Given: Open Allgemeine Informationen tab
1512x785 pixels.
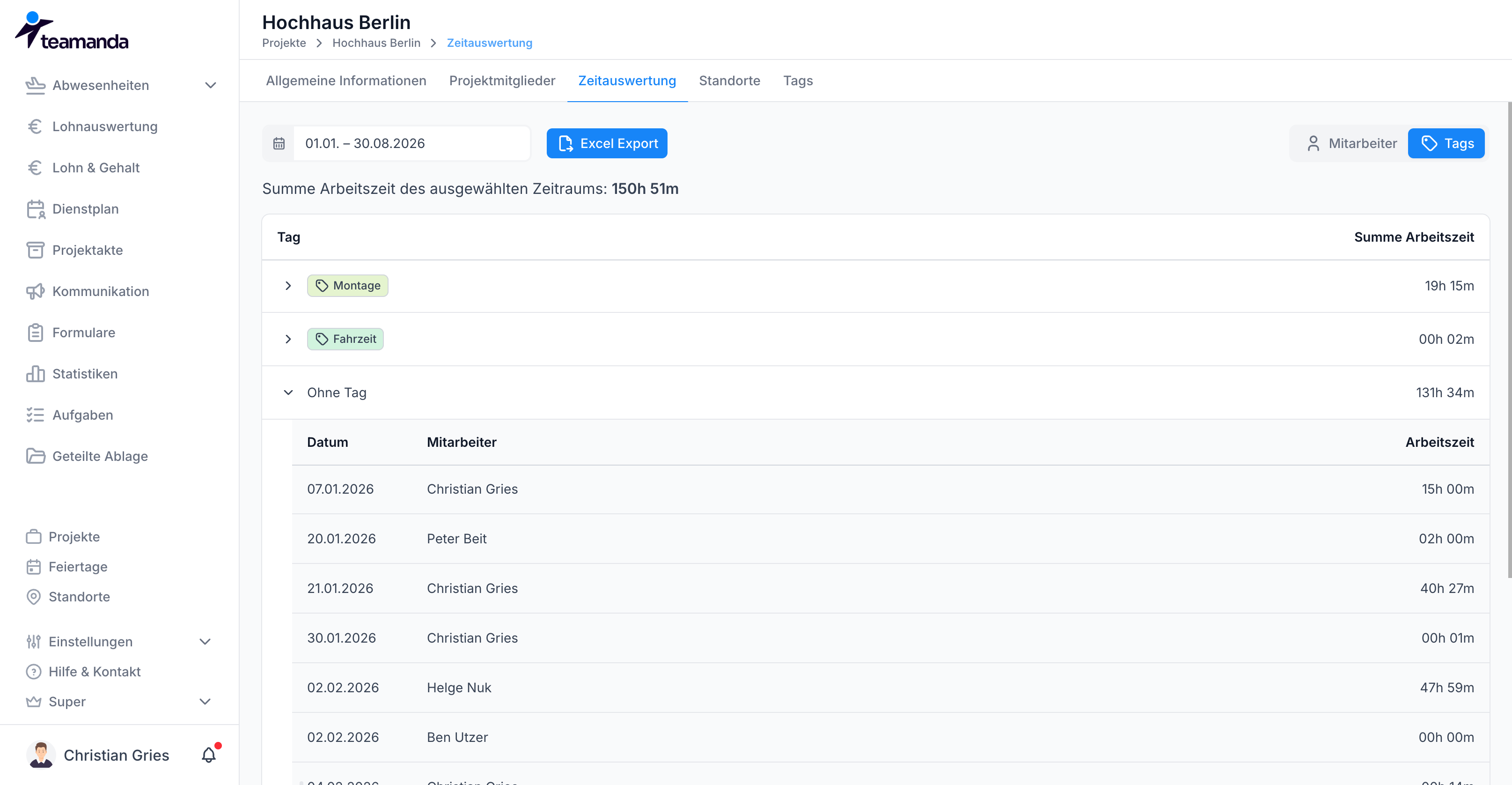Looking at the screenshot, I should (x=346, y=81).
